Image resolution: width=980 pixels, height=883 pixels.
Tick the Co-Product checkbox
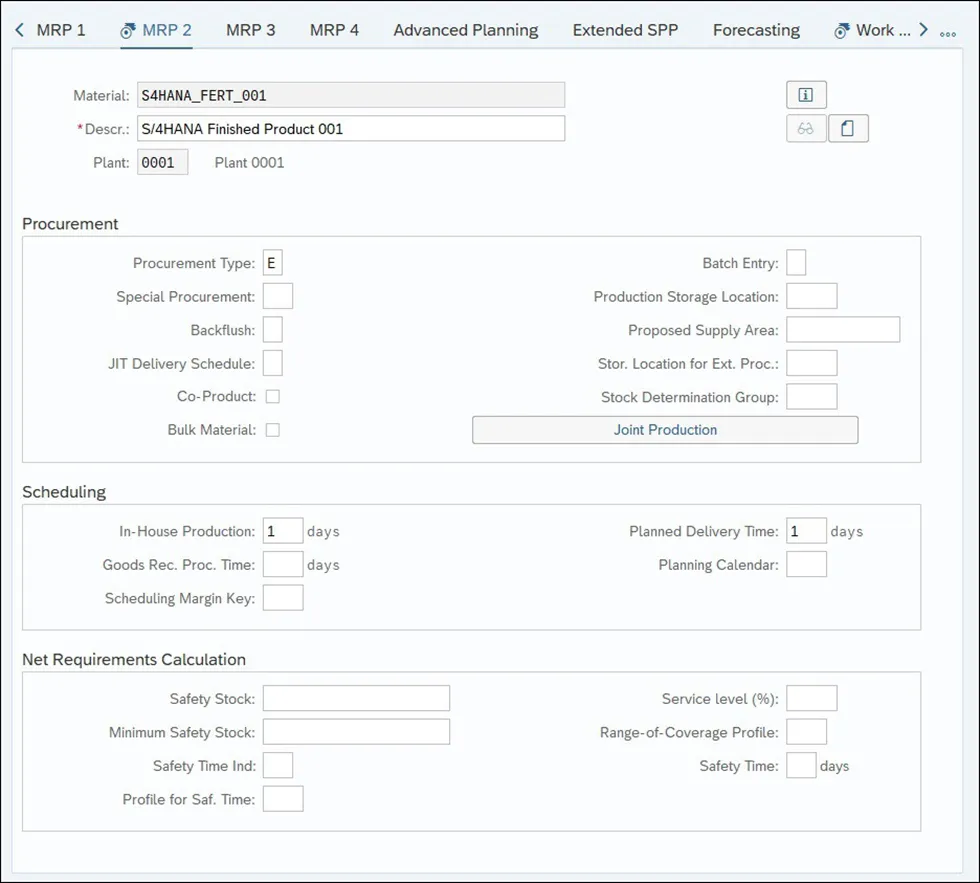click(272, 397)
